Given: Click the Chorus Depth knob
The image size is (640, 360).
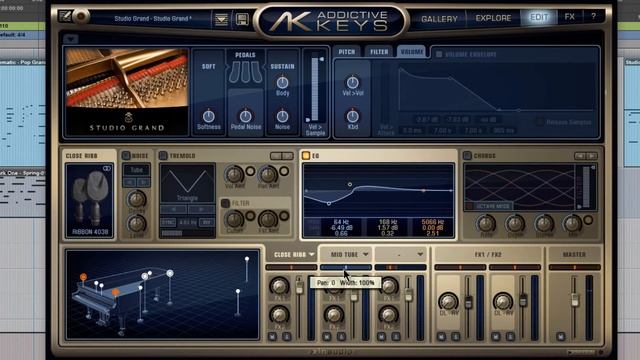Looking at the screenshot, I should 515,223.
